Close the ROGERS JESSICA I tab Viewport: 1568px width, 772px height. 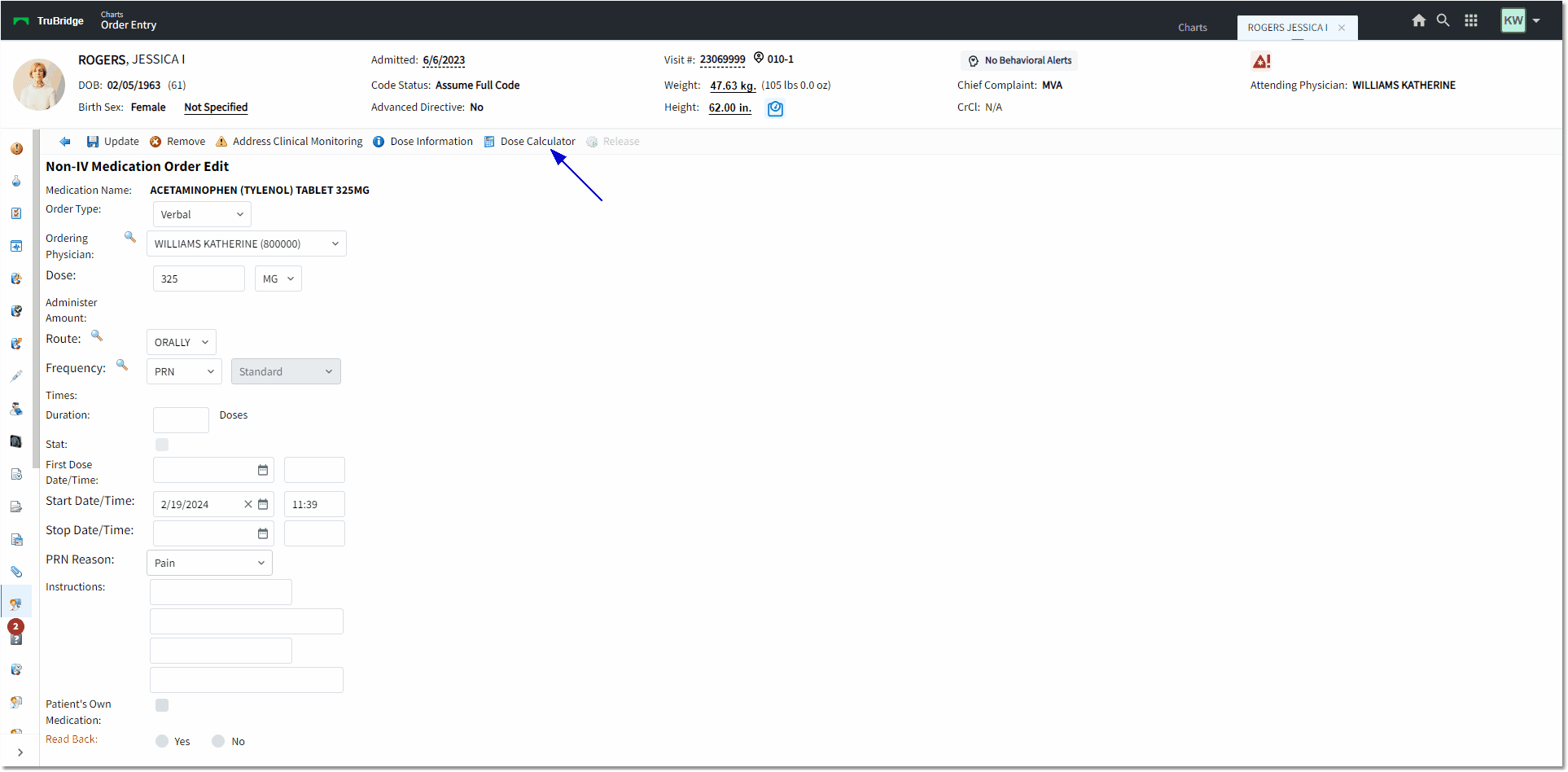(x=1342, y=28)
